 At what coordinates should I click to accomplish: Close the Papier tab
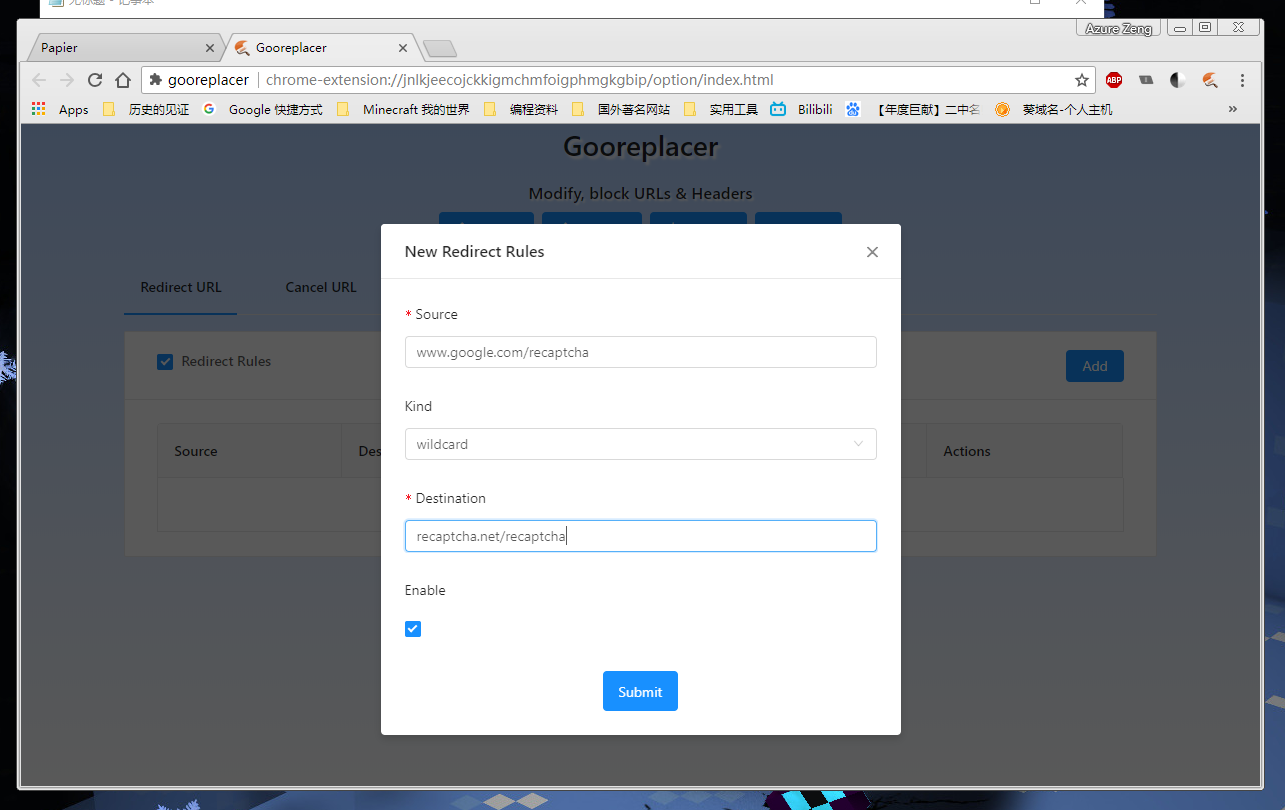click(x=210, y=47)
